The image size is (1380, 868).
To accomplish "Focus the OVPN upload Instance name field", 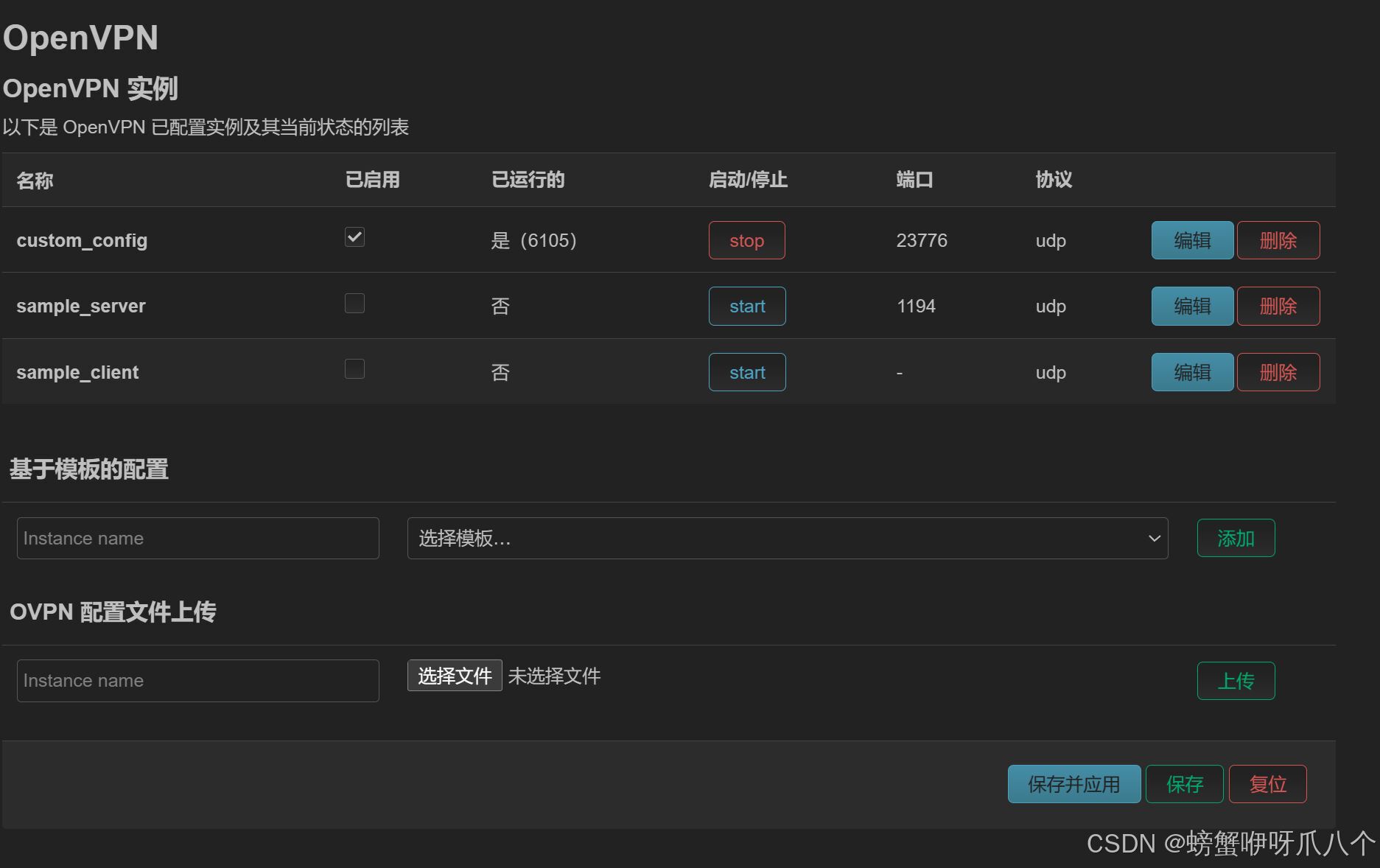I will 198,681.
